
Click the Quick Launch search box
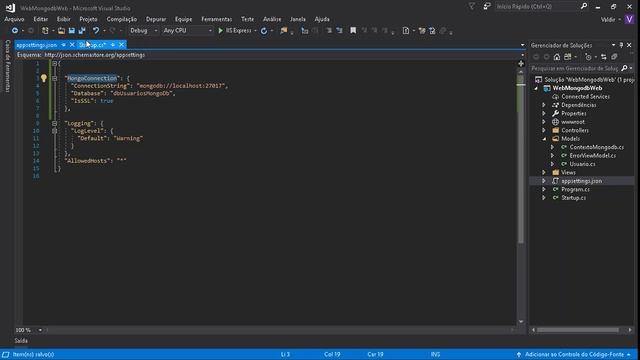[537, 7]
